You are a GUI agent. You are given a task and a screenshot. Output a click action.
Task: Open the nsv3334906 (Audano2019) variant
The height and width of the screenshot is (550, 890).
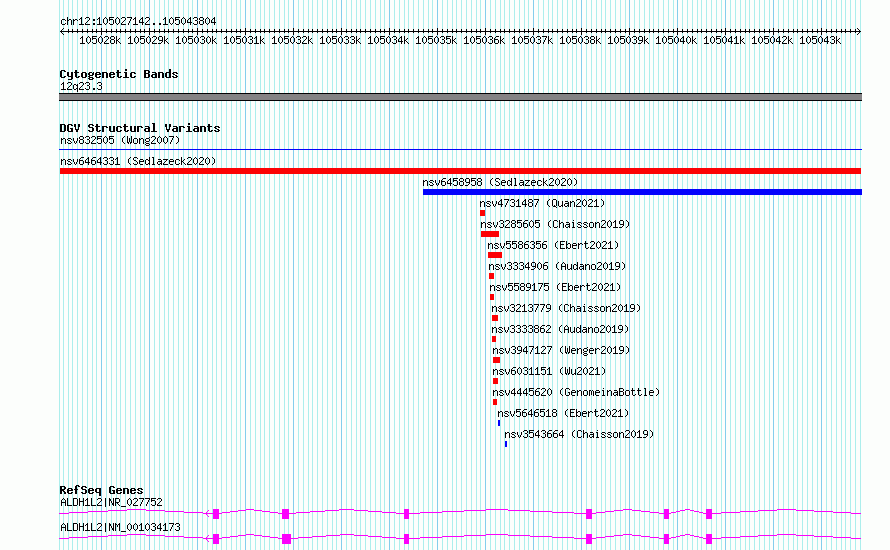coord(557,266)
